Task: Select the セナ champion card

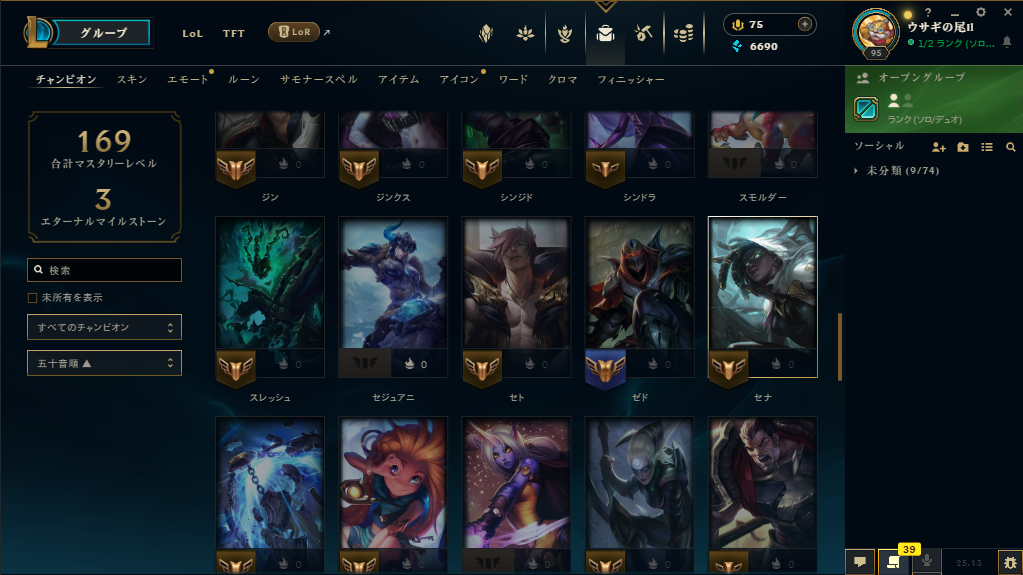Action: click(763, 297)
